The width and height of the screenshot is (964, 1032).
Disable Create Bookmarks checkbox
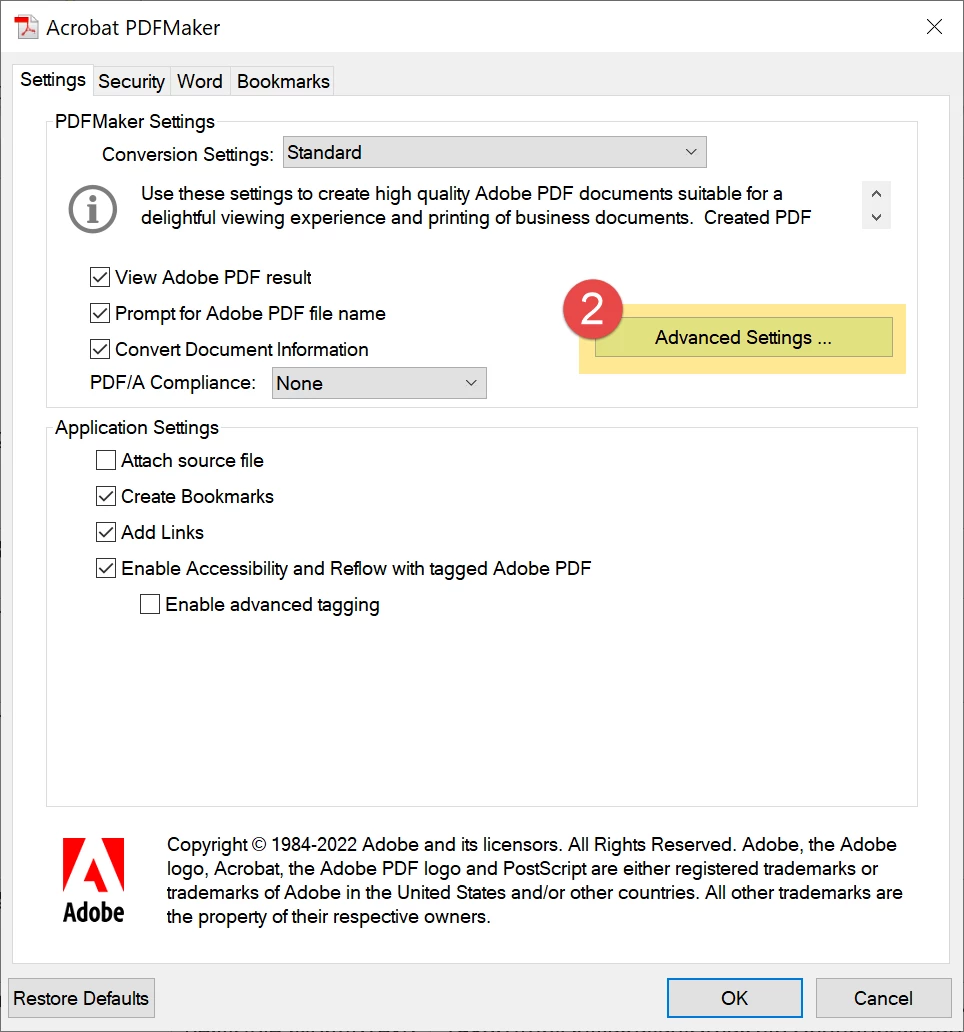[x=106, y=496]
